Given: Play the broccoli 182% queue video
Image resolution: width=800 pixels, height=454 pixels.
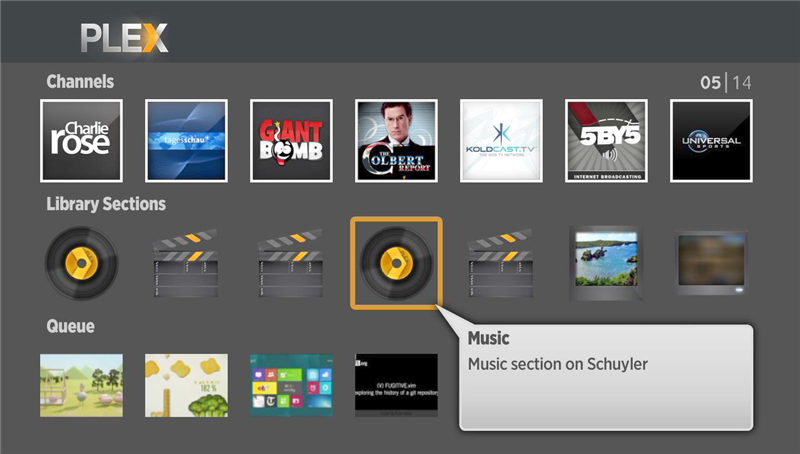Looking at the screenshot, I should 186,385.
